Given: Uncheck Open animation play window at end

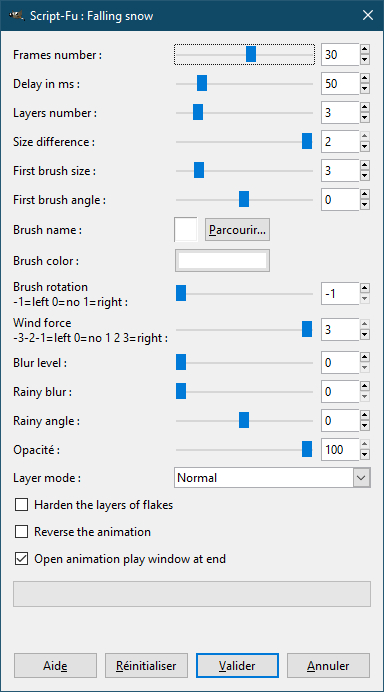Looking at the screenshot, I should click(21, 559).
